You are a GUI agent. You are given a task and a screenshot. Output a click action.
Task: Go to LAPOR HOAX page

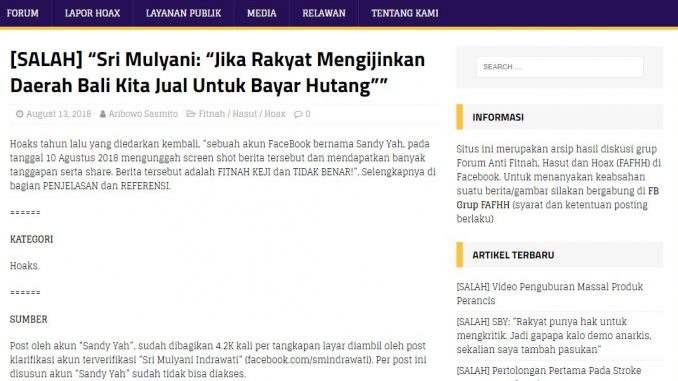pyautogui.click(x=92, y=13)
